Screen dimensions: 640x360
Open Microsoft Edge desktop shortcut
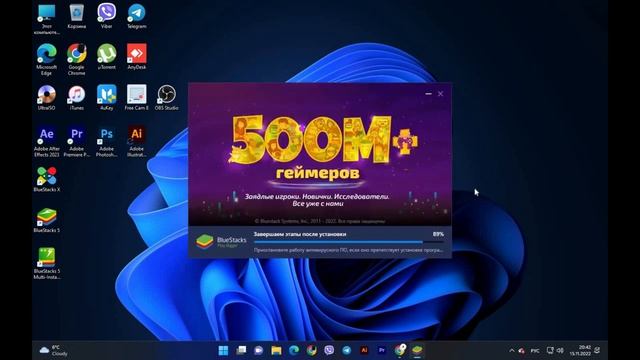click(47, 60)
